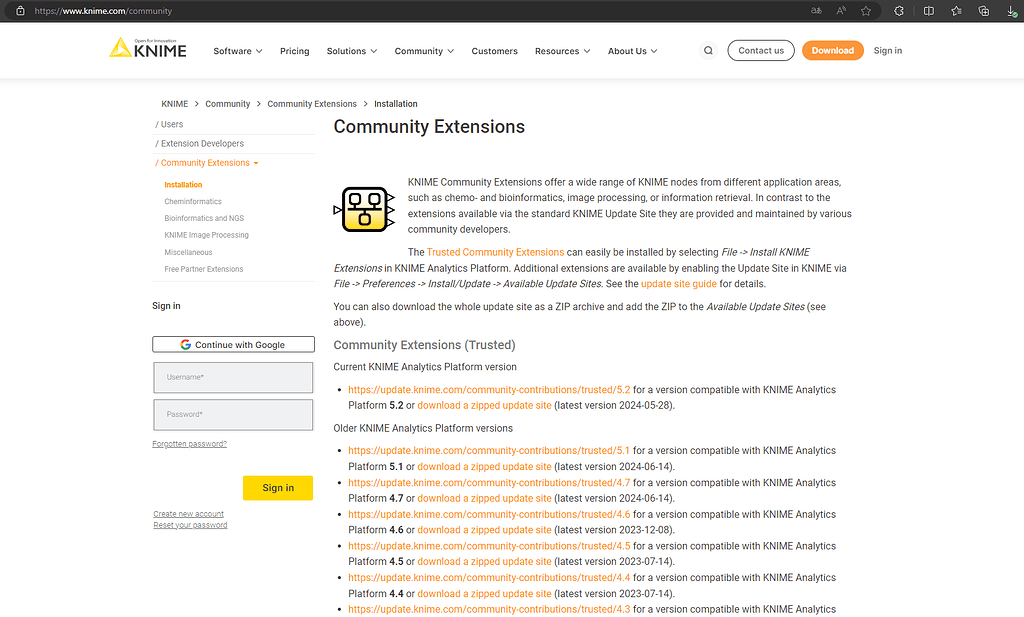Focus the Username input field
This screenshot has height=617, width=1024.
coord(233,377)
